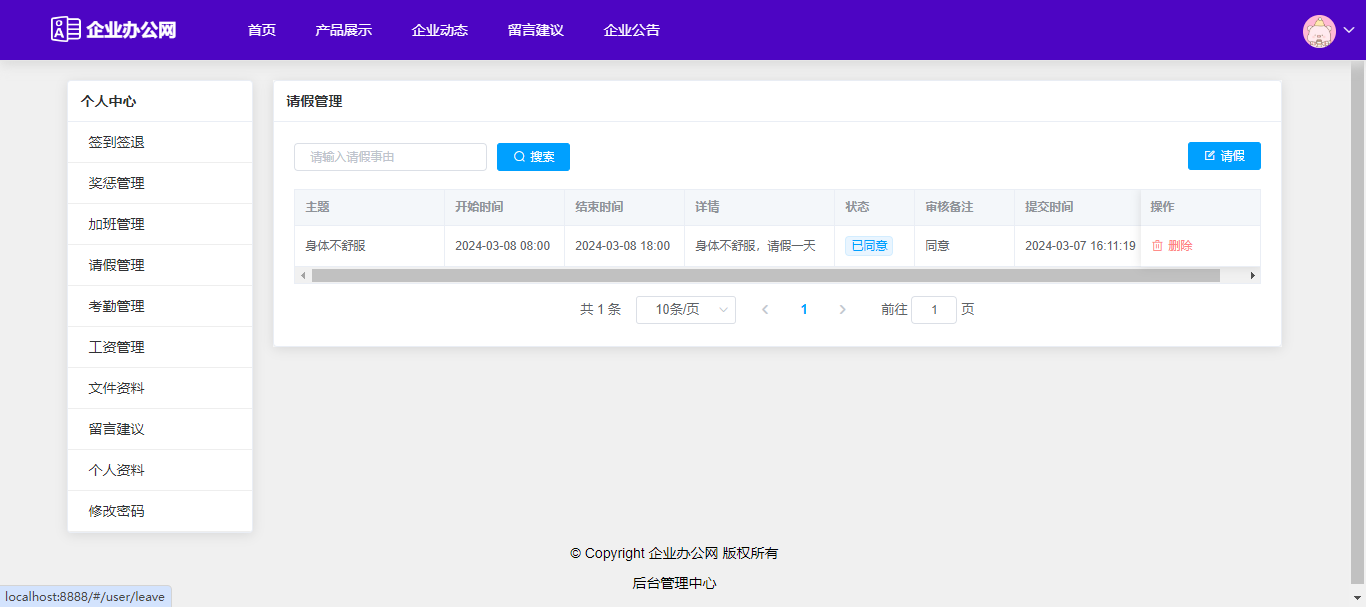Screen dimensions: 1366x607
Task: Select page number 1
Action: click(804, 310)
